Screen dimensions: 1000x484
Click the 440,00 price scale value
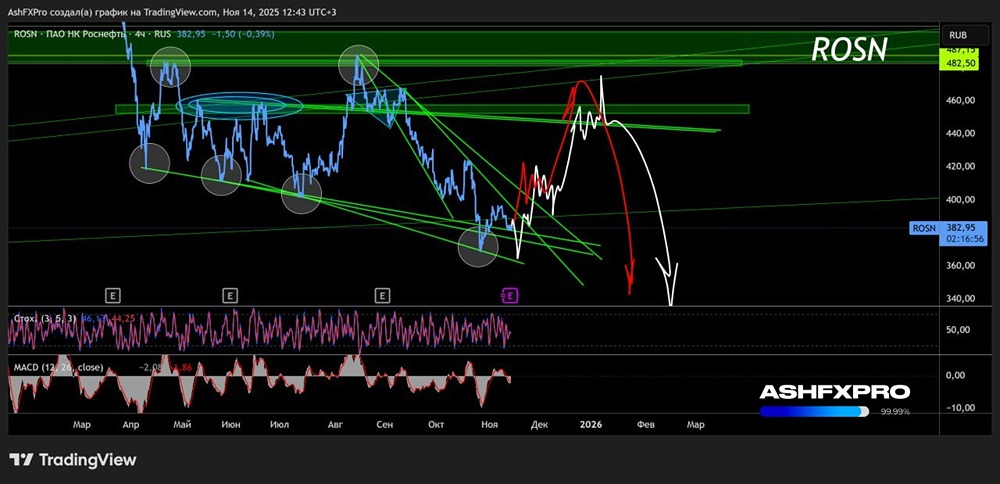coord(960,133)
